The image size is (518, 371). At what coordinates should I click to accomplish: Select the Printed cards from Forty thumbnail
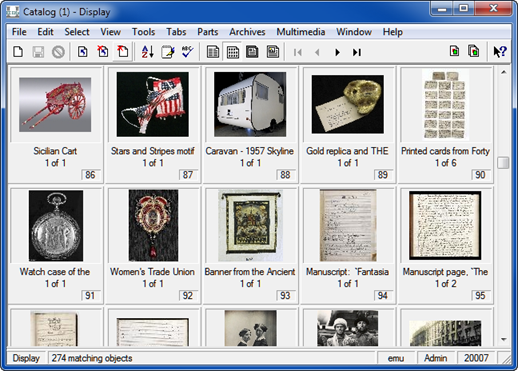pos(445,105)
